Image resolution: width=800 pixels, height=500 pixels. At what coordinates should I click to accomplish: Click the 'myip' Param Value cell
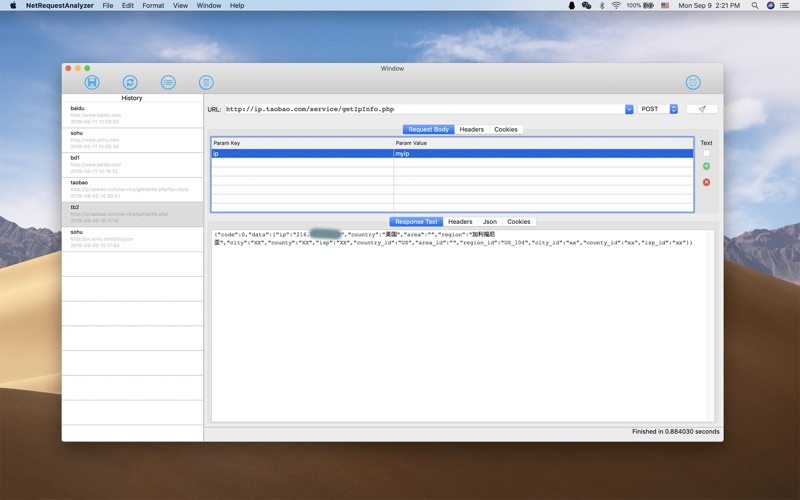coord(543,154)
